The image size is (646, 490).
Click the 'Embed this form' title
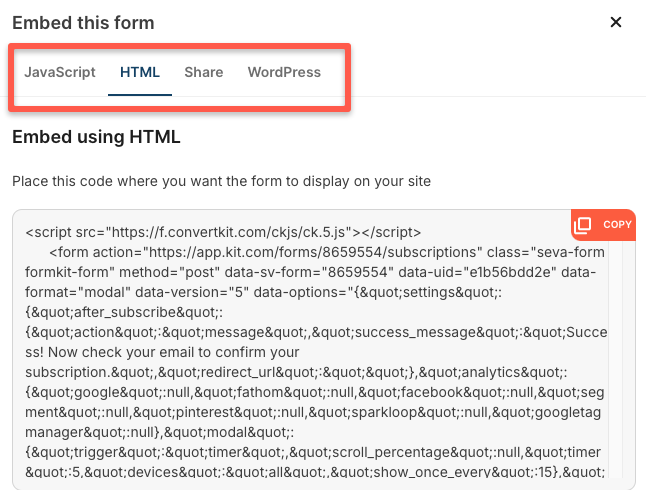click(x=83, y=22)
